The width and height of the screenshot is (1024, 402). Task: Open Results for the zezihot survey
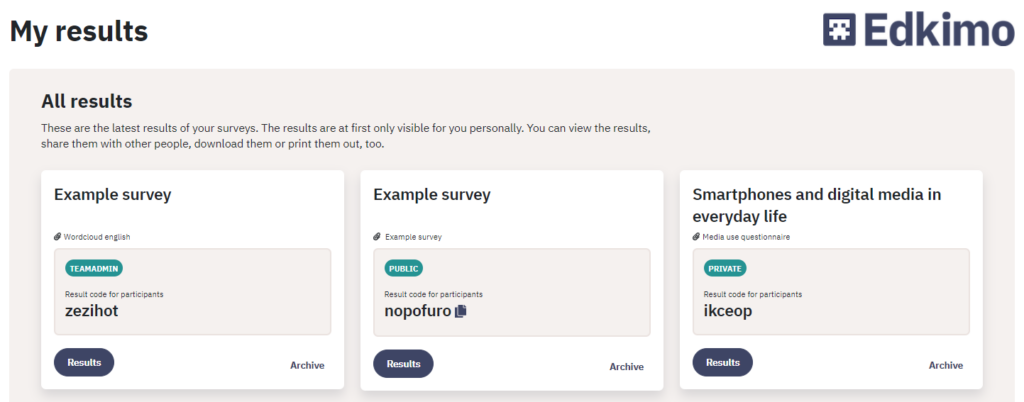coord(84,363)
